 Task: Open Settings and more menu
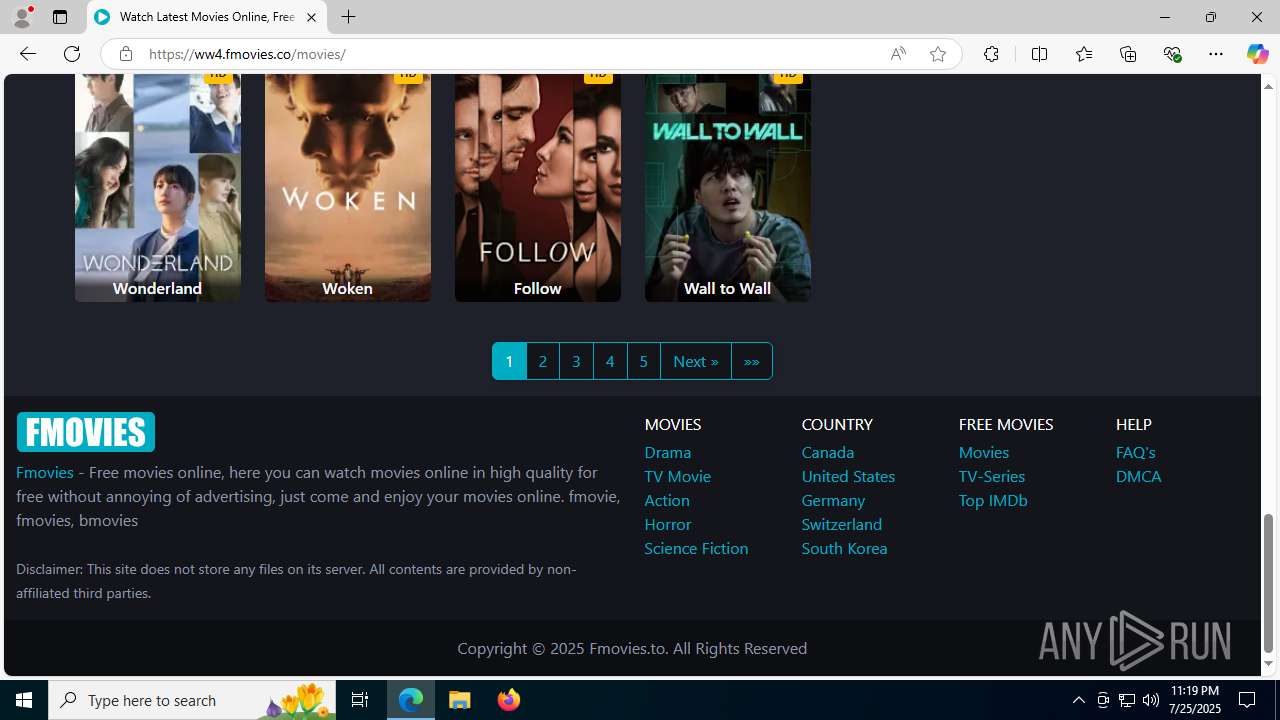1215,54
